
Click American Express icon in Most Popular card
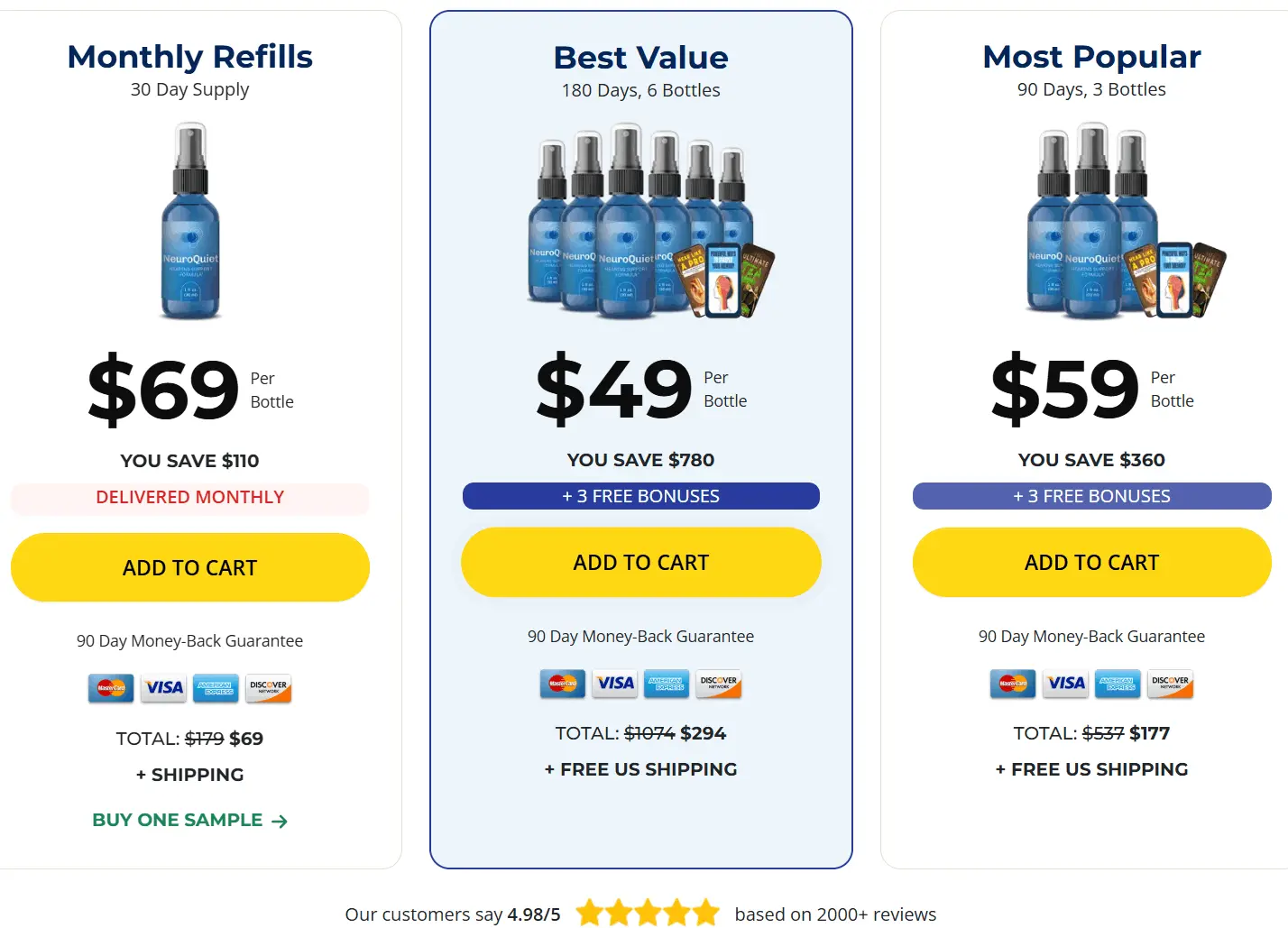pyautogui.click(x=1118, y=684)
